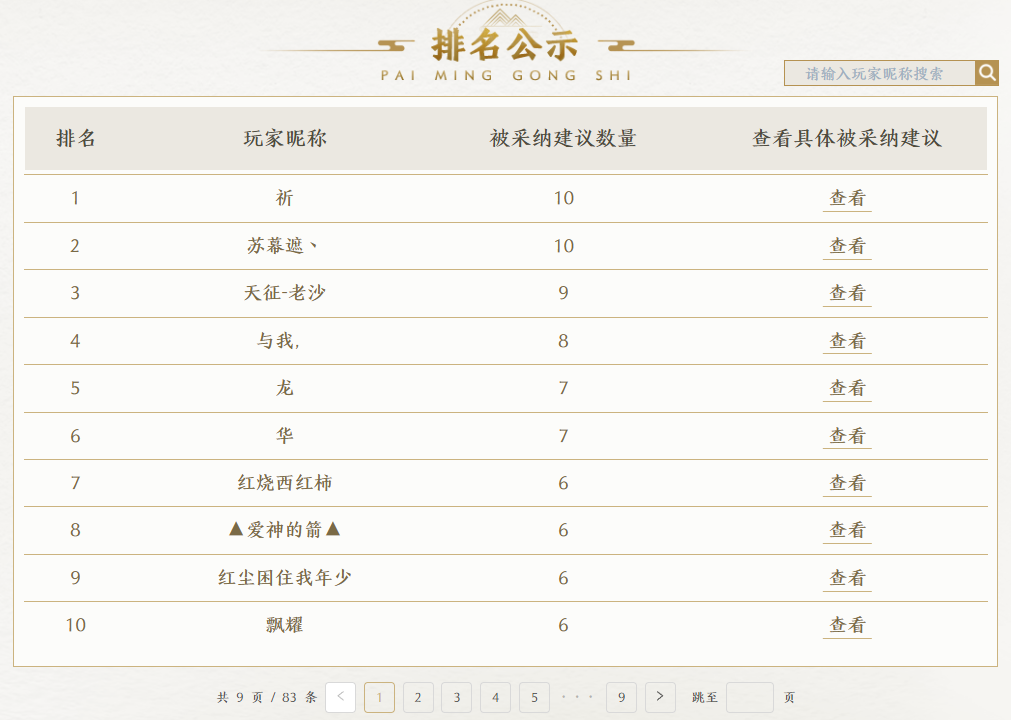The height and width of the screenshot is (720, 1011).
Task: Click suggestion count 9 for 天征-老沙
Action: click(x=564, y=293)
